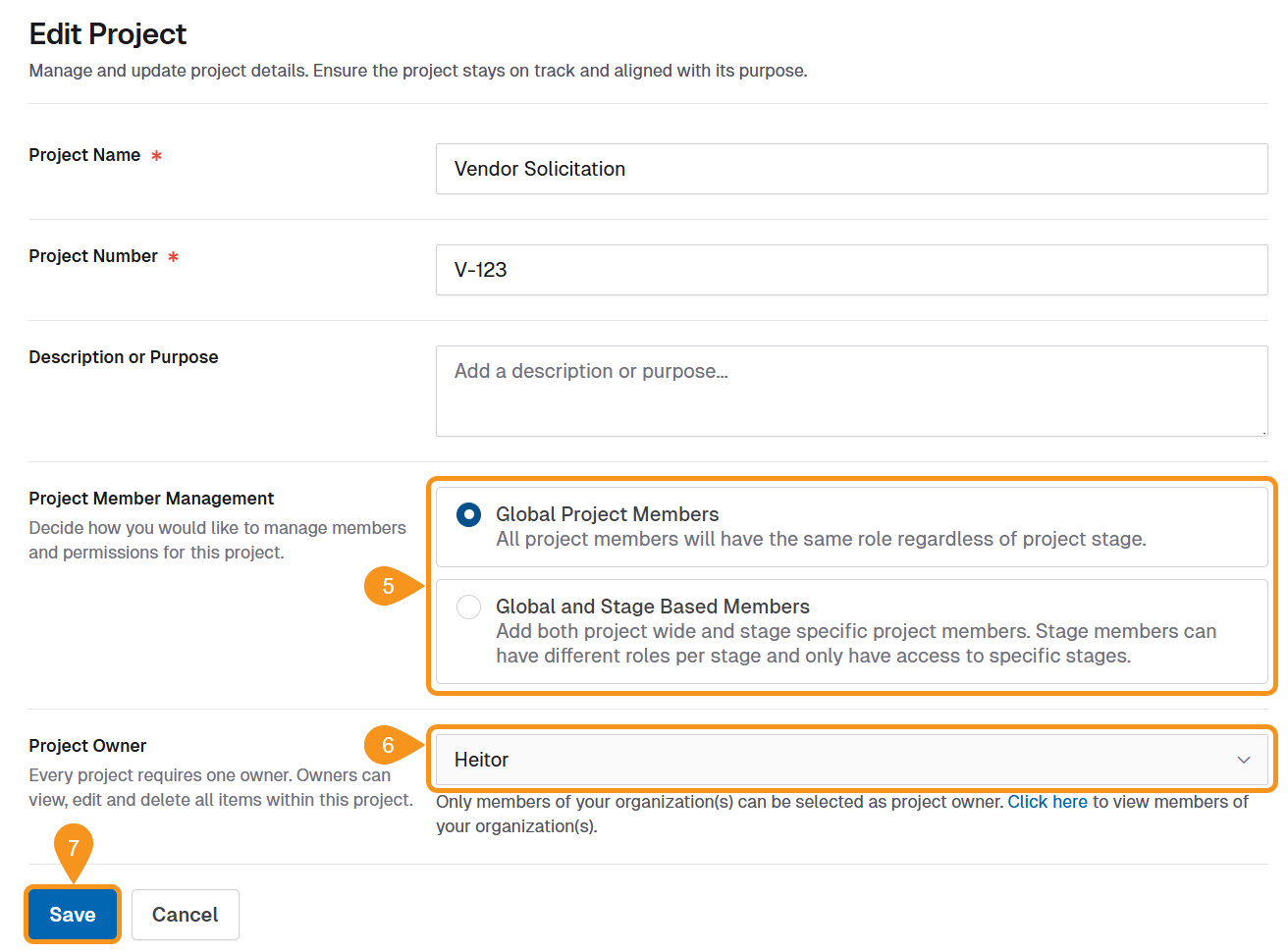The width and height of the screenshot is (1288, 952).
Task: Expand the owner list using the chevron arrow
Action: 1243,760
